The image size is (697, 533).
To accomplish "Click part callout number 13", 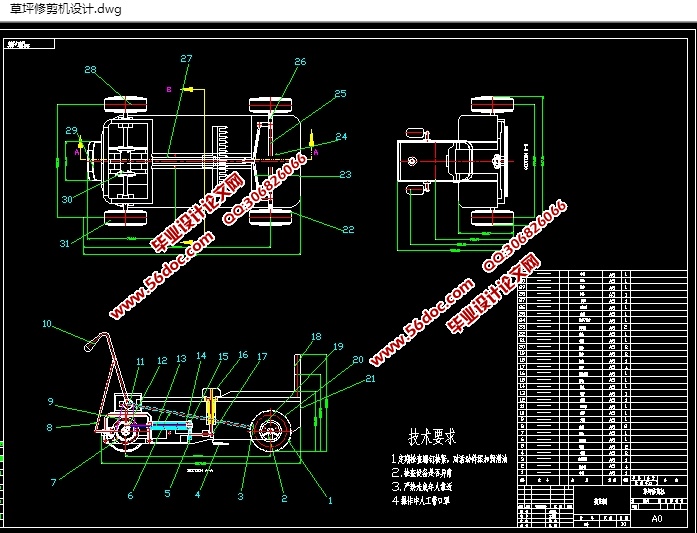I will (x=181, y=358).
